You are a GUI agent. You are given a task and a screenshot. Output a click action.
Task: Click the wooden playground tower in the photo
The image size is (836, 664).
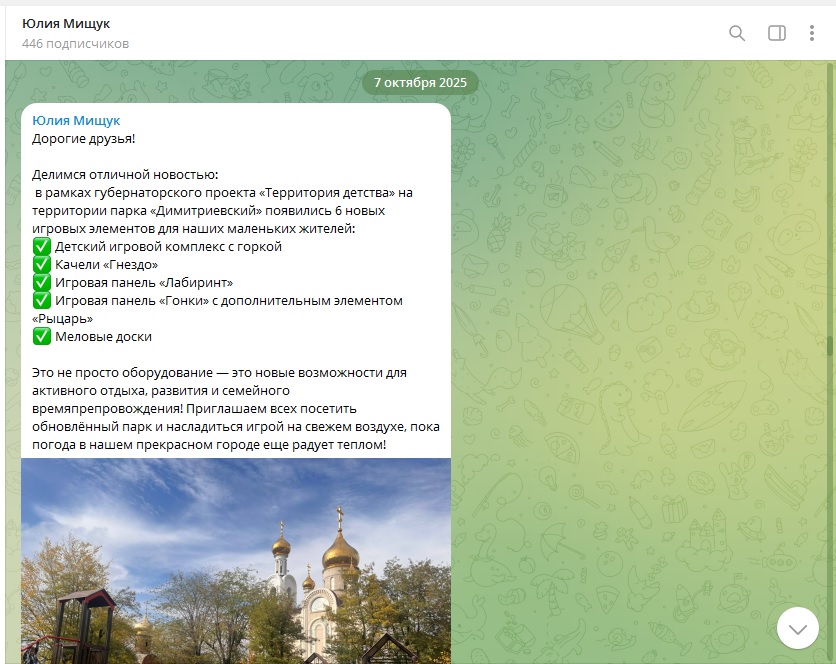point(85,622)
